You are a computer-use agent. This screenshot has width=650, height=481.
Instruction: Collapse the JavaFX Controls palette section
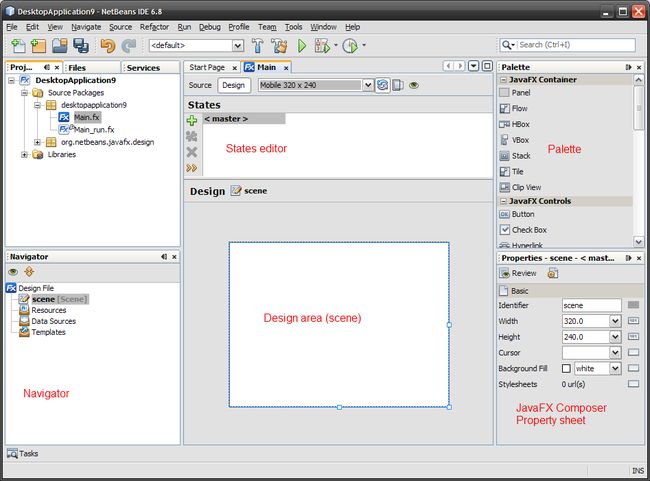(x=503, y=201)
